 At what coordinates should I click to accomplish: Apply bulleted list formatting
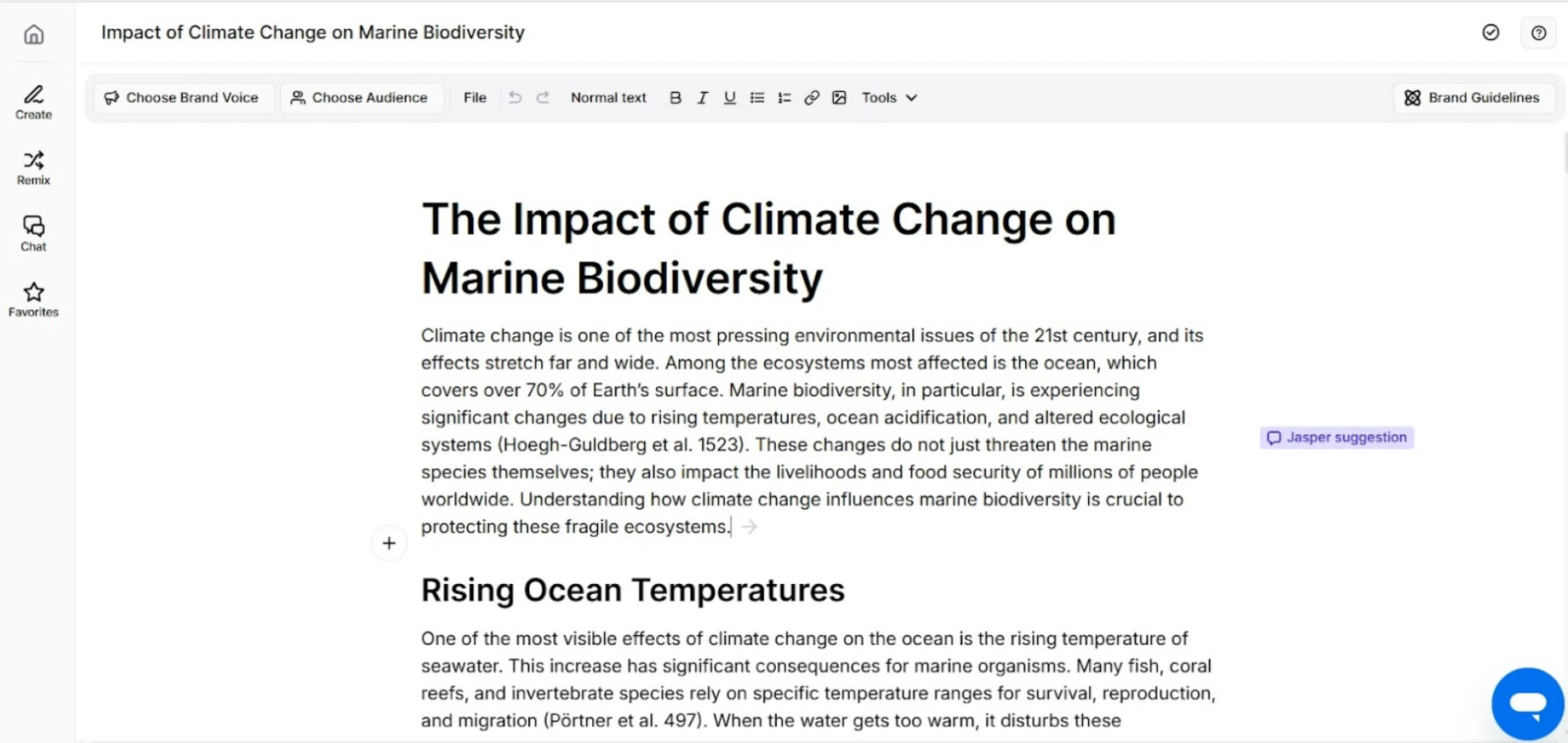coord(757,98)
